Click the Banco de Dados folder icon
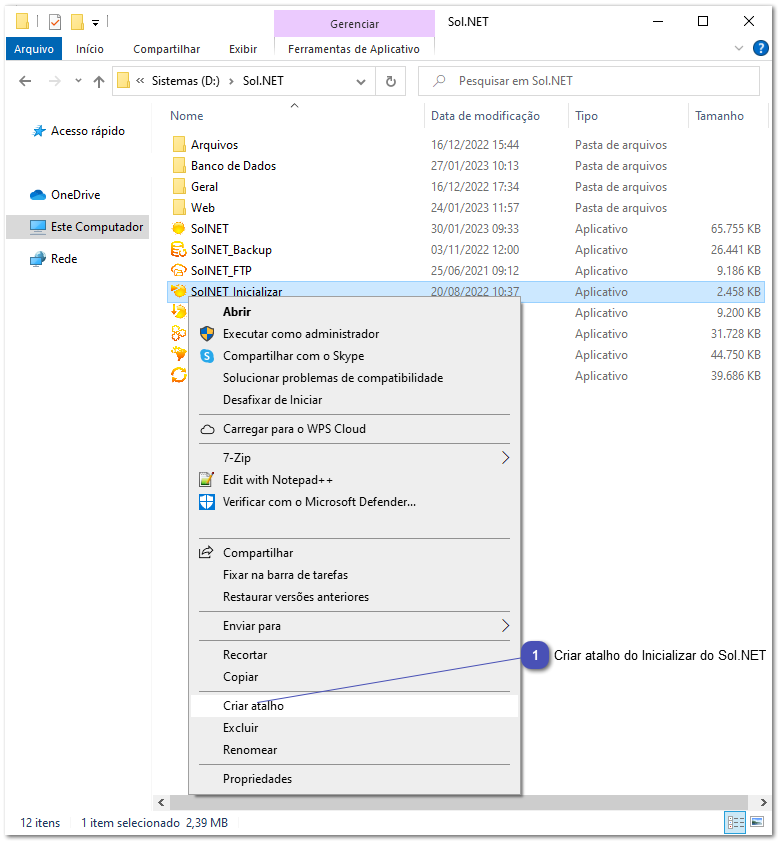The image size is (782, 844). point(179,165)
